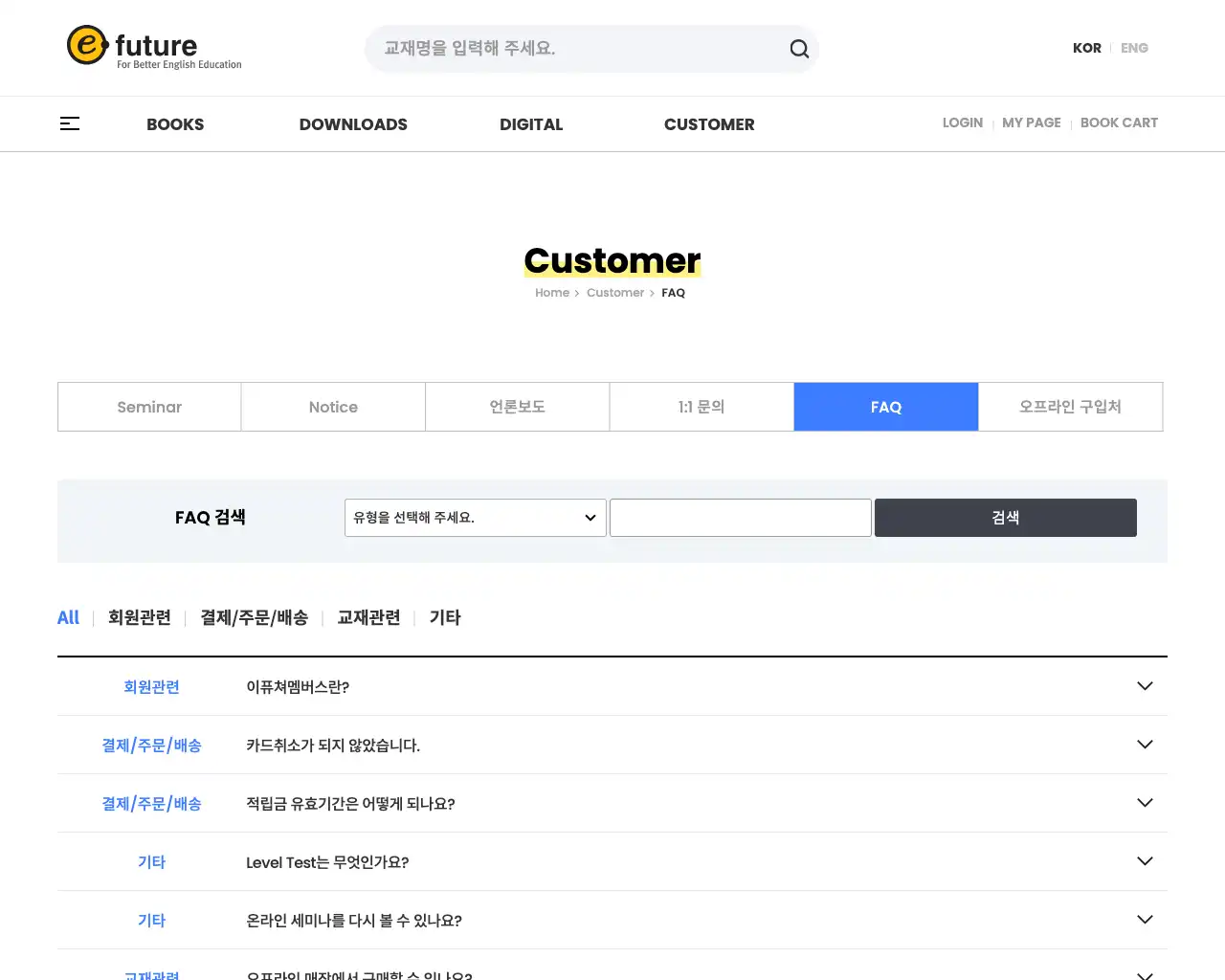This screenshot has height=980, width=1225.
Task: Open the BOOK CART link
Action: [x=1119, y=122]
